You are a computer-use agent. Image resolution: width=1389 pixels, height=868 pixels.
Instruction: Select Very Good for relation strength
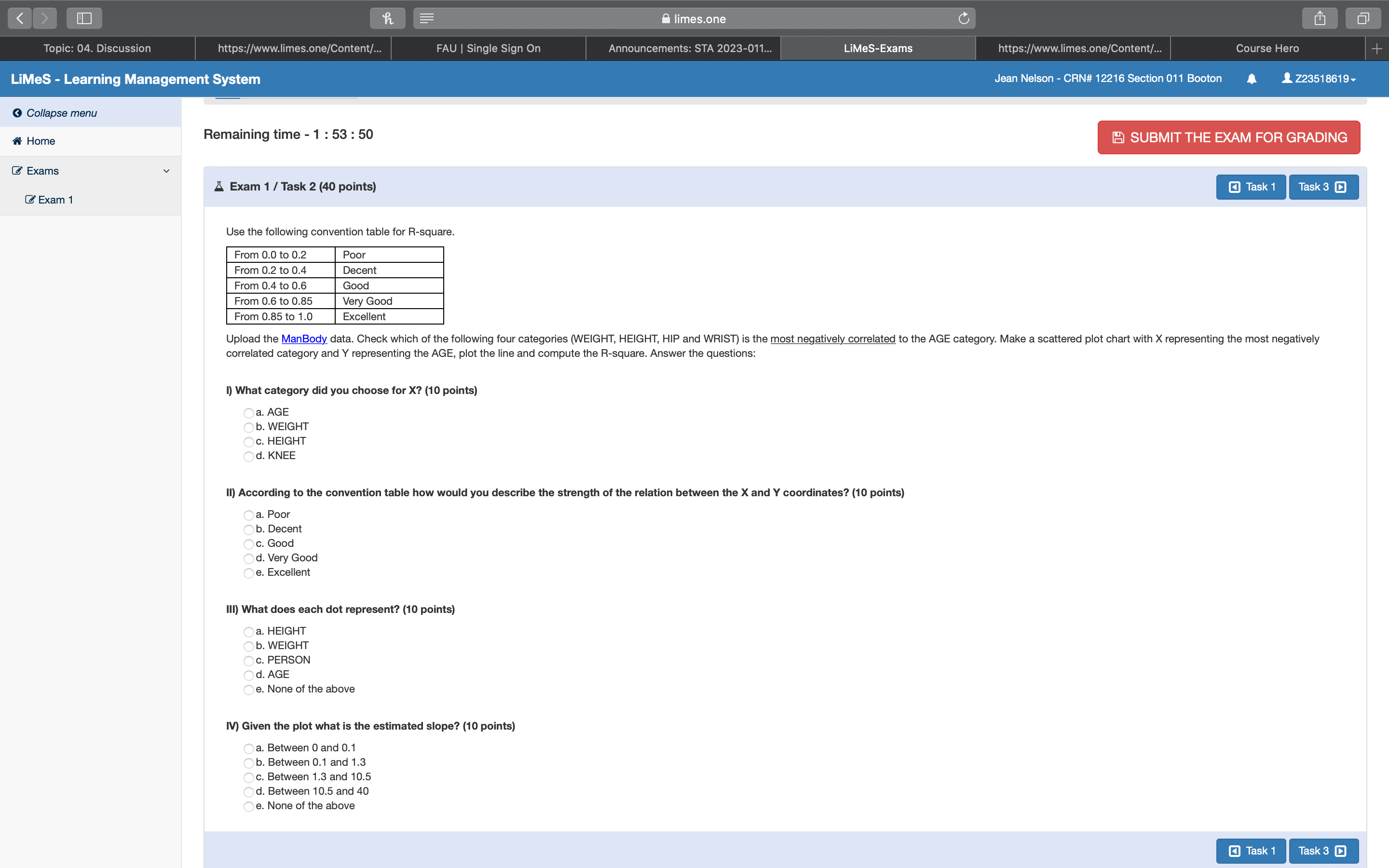[x=248, y=558]
